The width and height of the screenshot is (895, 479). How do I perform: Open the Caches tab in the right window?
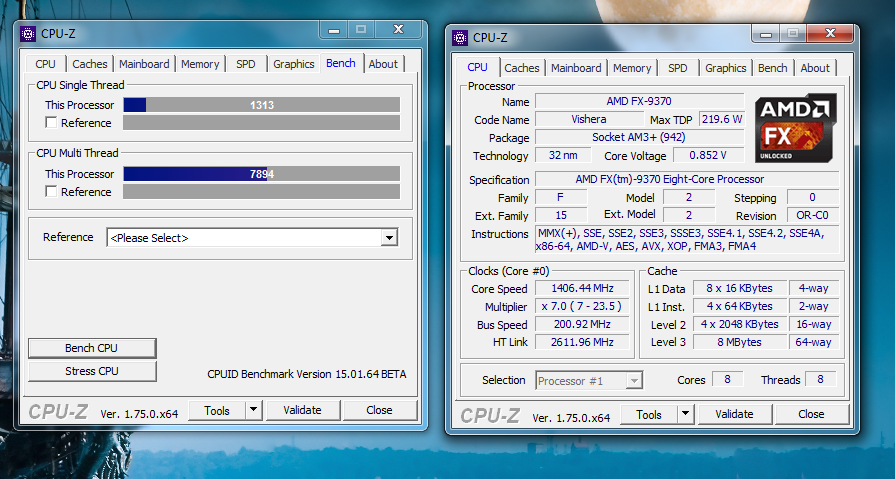click(522, 68)
